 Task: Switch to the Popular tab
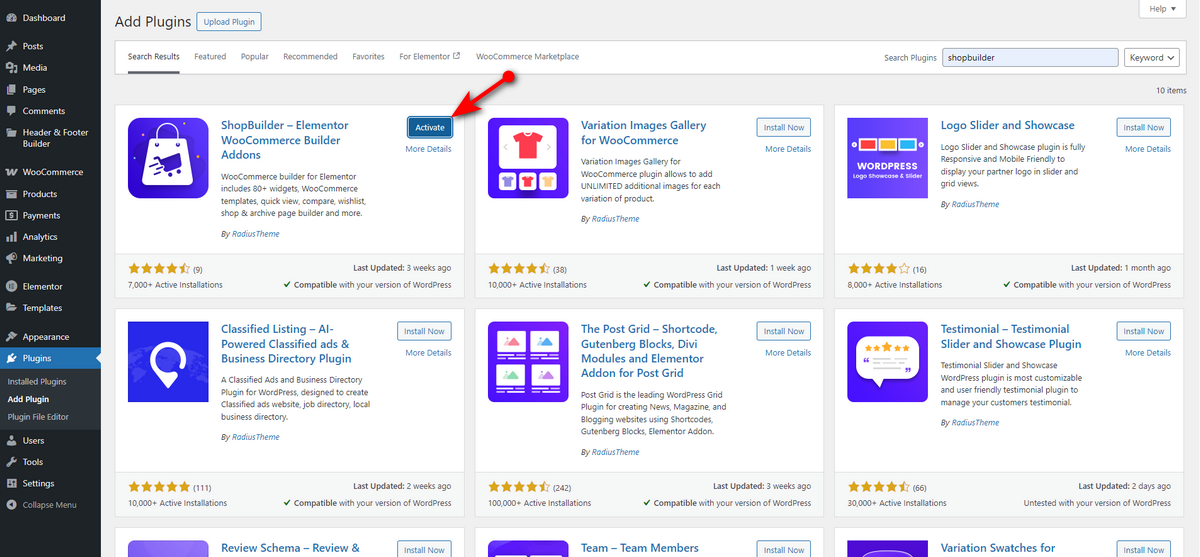(x=255, y=57)
